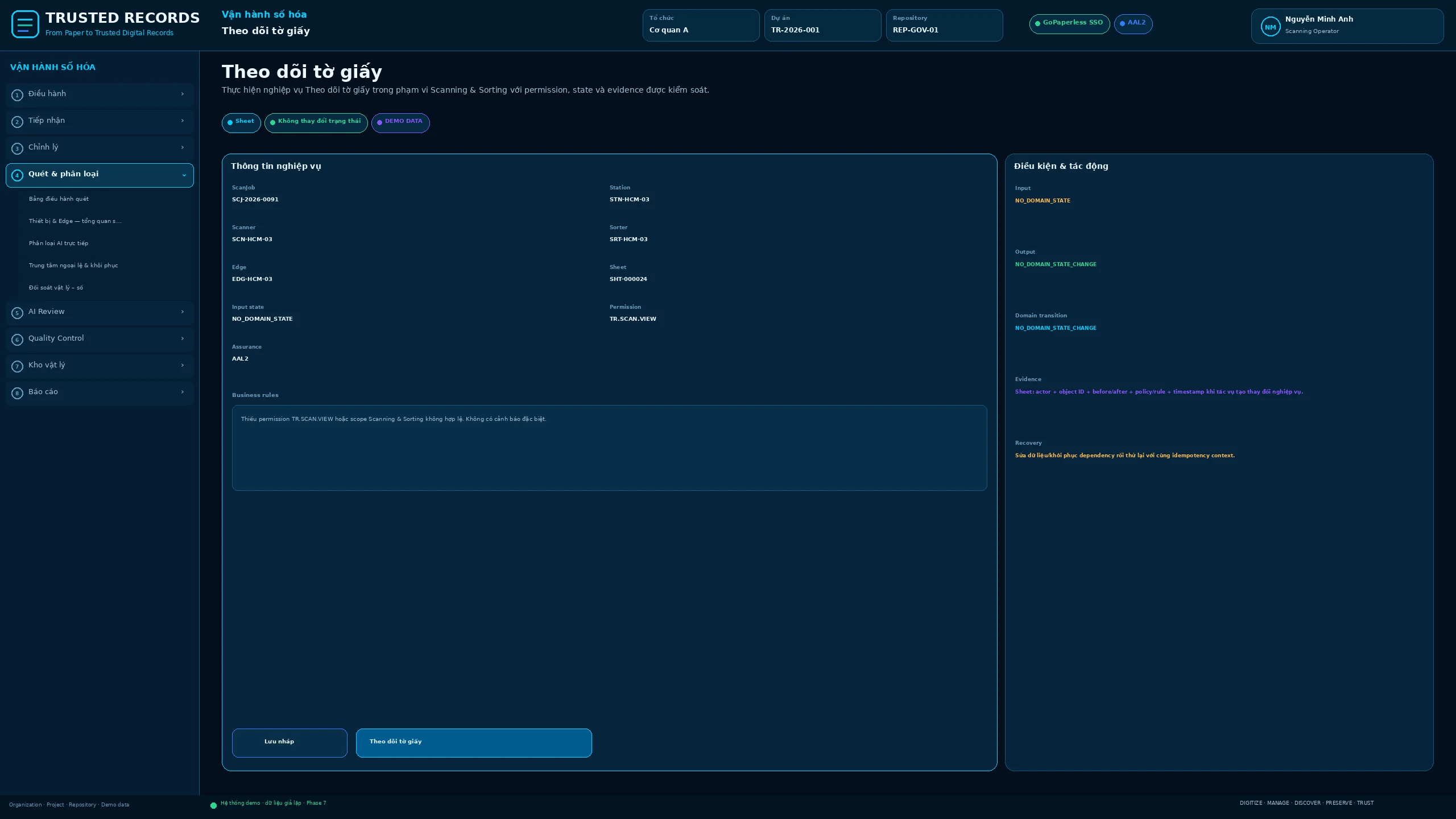Image resolution: width=1456 pixels, height=819 pixels.
Task: Click the DEMO DATA pill
Action: (x=400, y=123)
